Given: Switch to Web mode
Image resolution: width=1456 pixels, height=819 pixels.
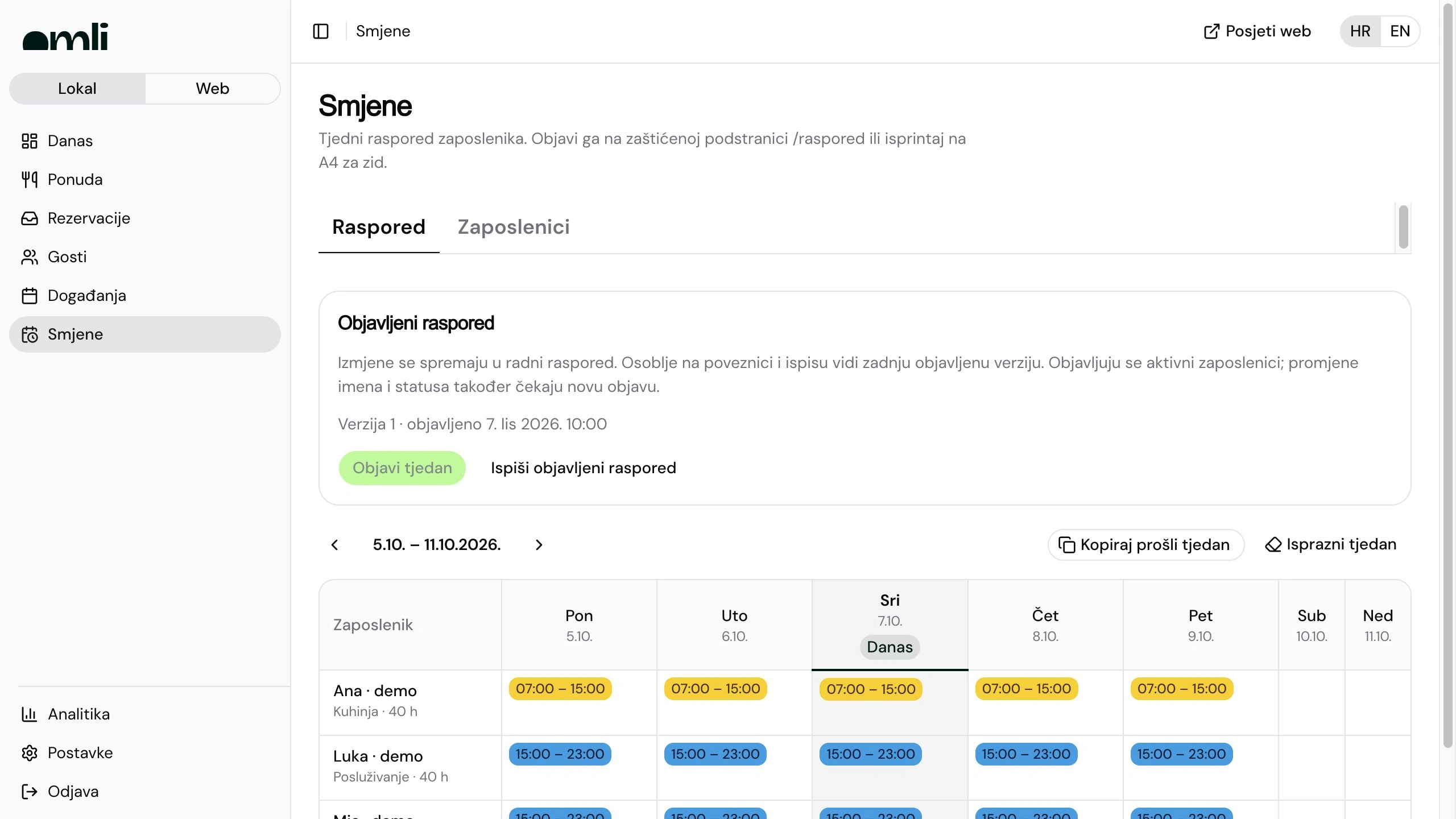Looking at the screenshot, I should coord(213,89).
